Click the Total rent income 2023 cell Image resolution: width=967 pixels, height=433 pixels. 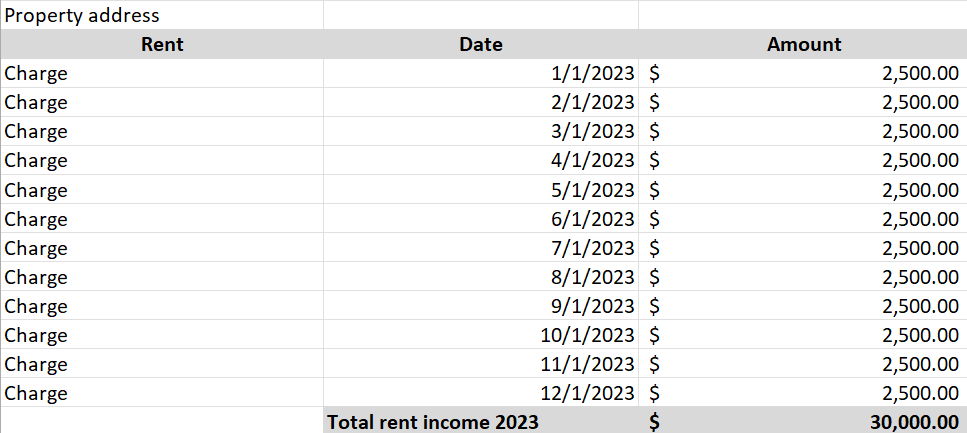481,421
